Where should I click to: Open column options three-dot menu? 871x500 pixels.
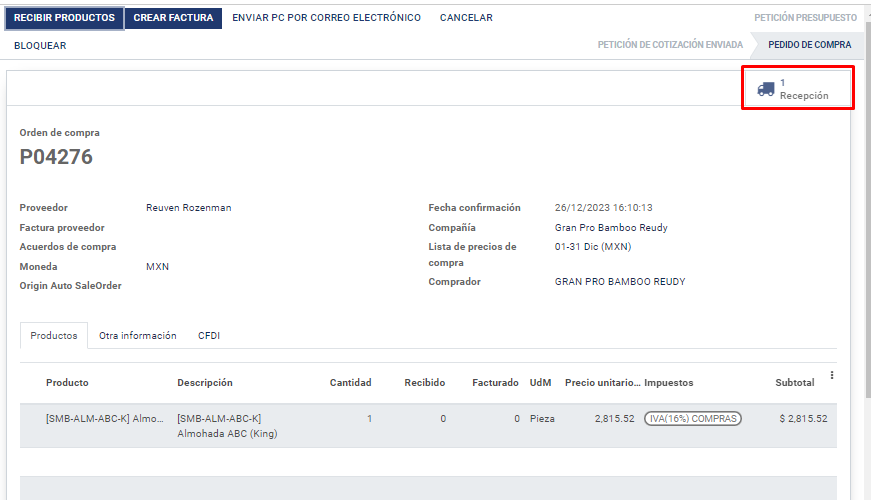(x=832, y=375)
